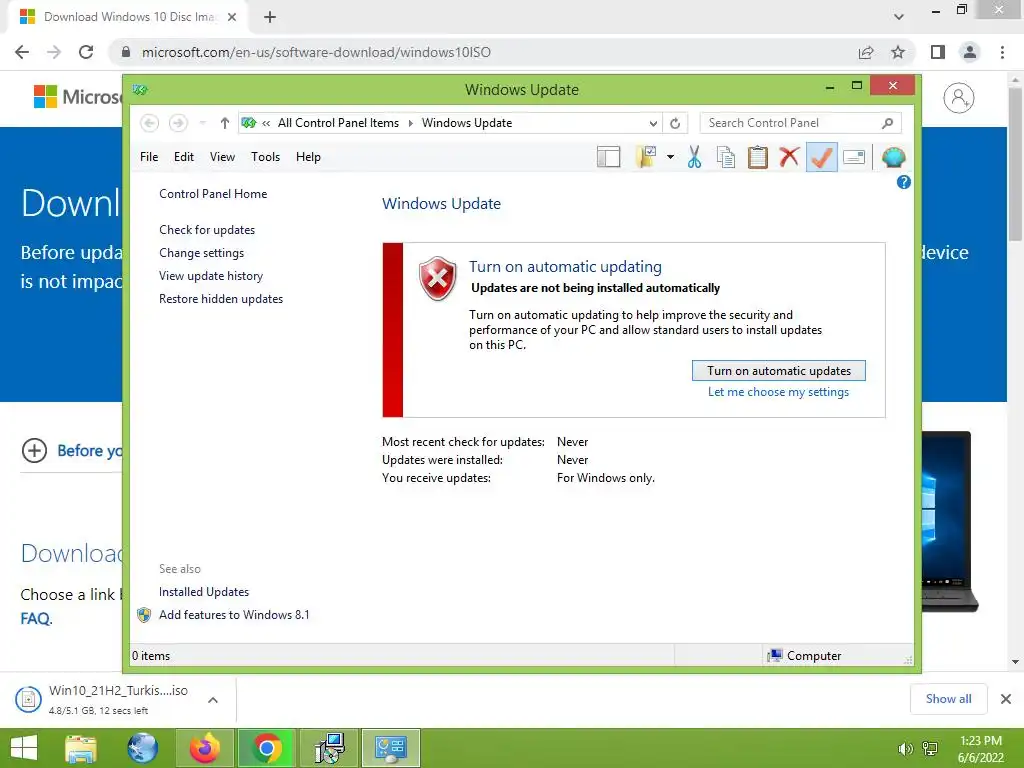Image resolution: width=1024 pixels, height=768 pixels.
Task: Open Firefox from the taskbar
Action: [204, 748]
